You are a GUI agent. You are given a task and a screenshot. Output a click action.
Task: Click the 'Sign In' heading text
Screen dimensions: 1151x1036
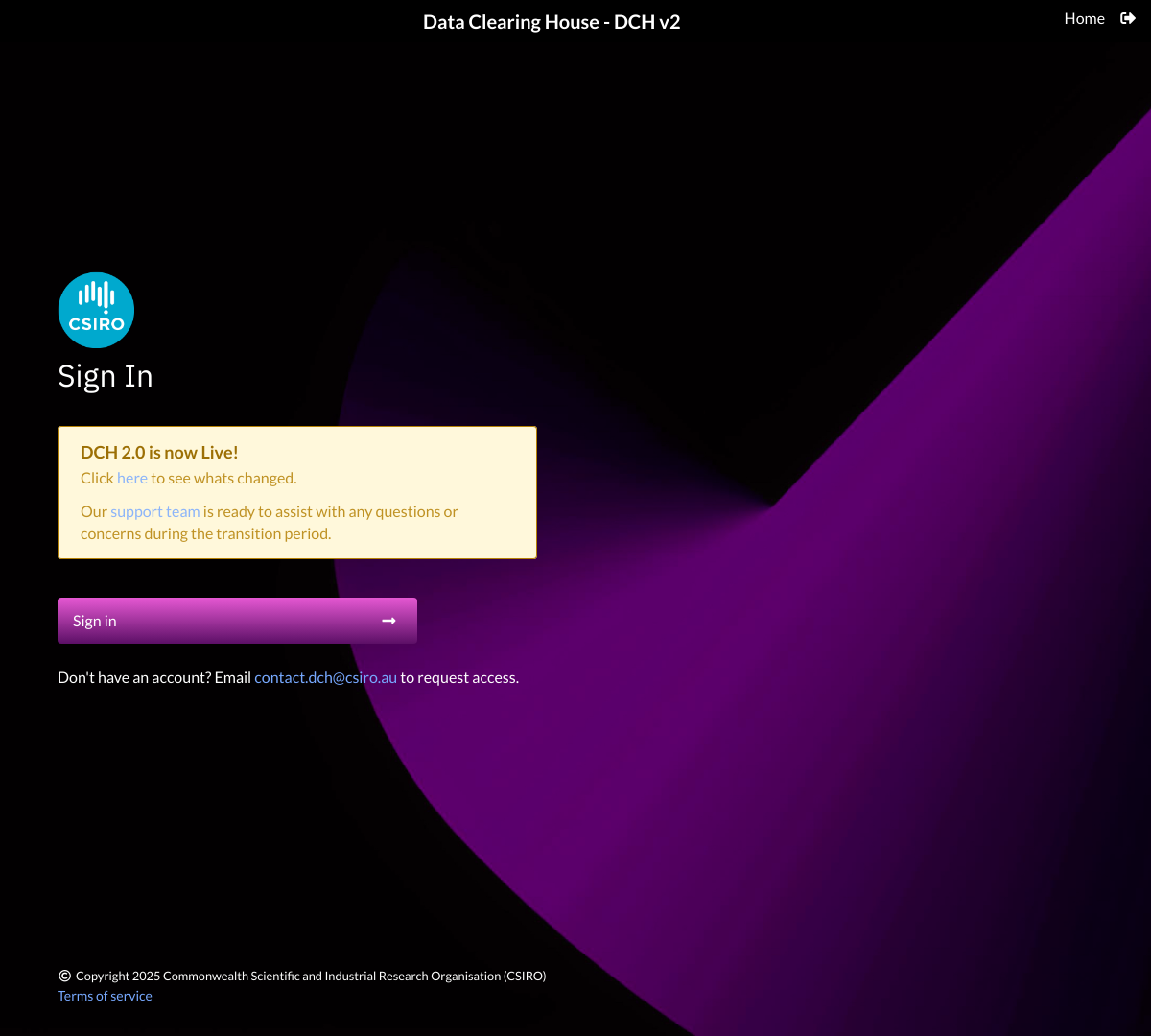106,376
